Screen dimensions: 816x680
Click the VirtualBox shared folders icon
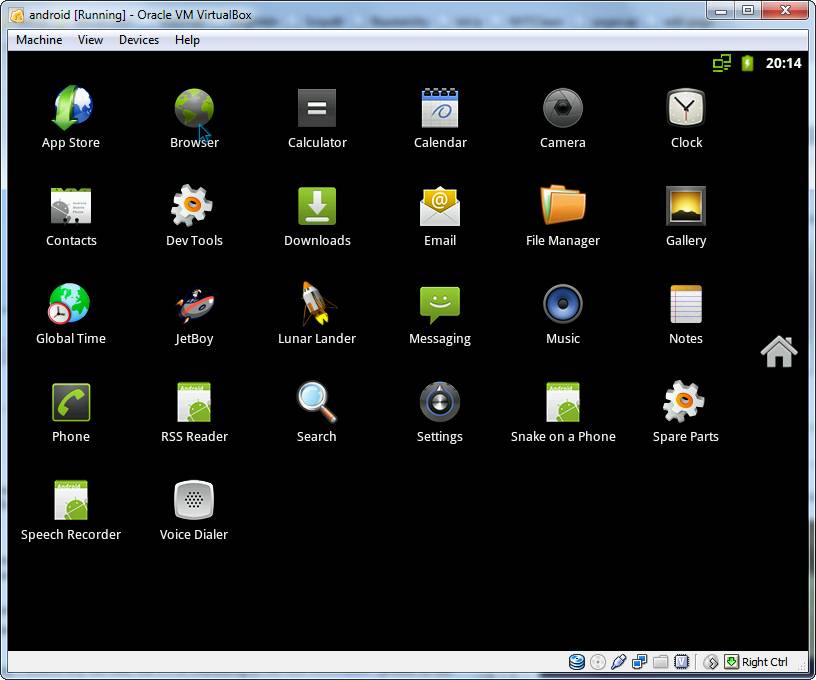(660, 662)
